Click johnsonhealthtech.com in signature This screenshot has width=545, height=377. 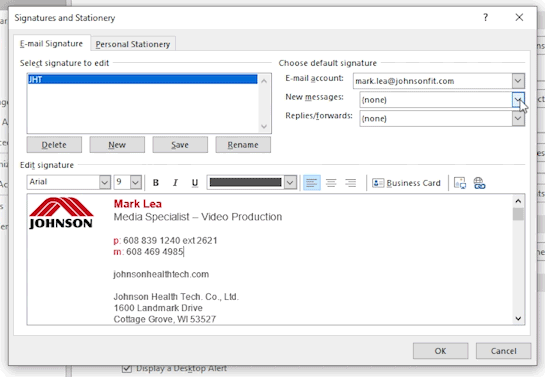[x=161, y=274]
